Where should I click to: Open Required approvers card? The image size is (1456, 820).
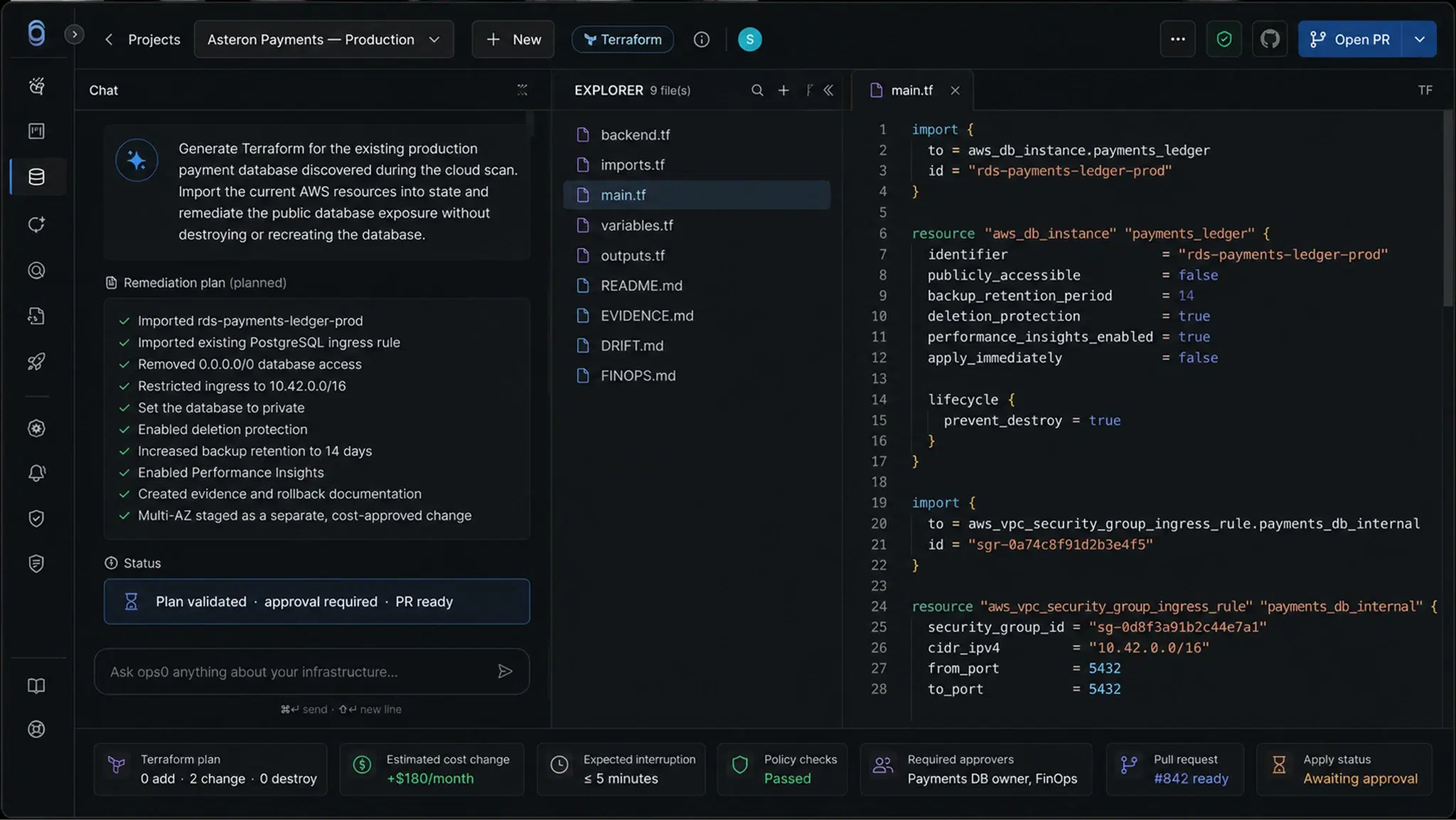click(x=976, y=770)
